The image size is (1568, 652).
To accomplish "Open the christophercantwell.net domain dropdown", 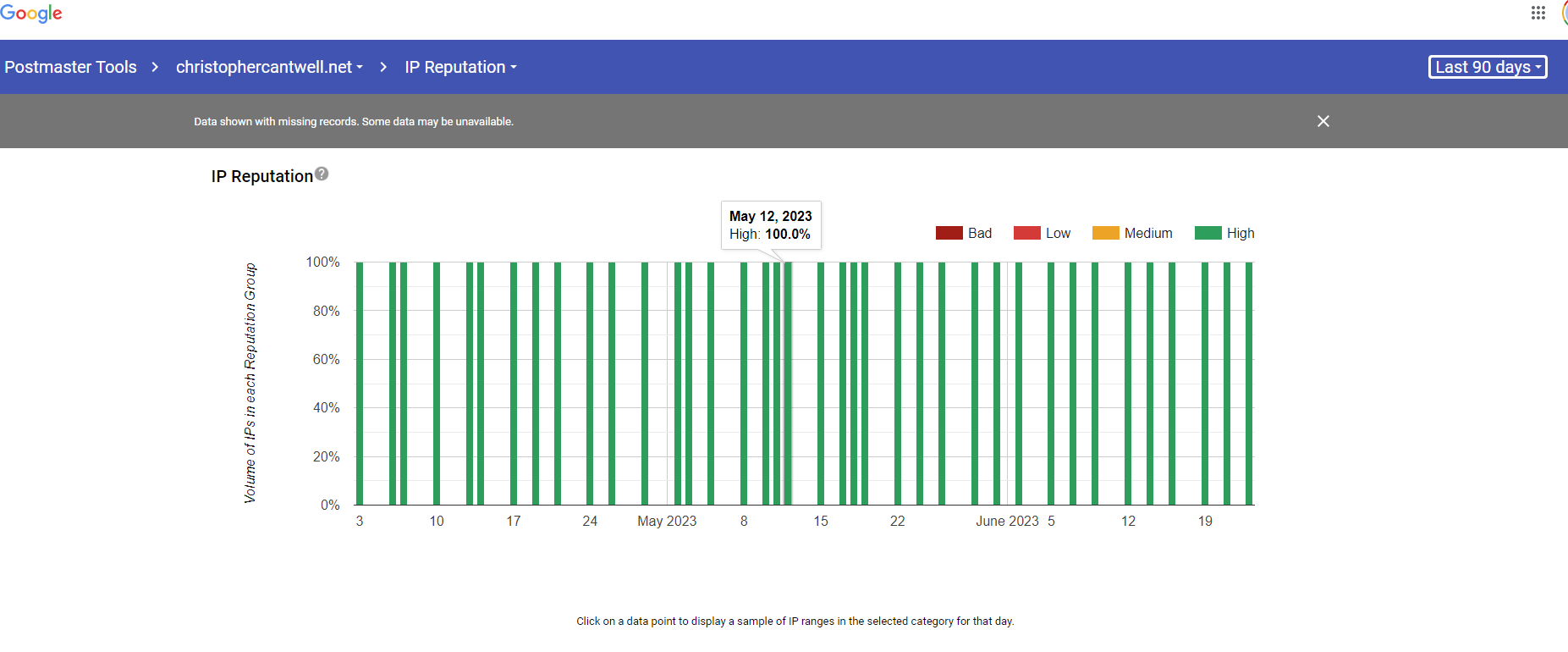I will tap(269, 67).
